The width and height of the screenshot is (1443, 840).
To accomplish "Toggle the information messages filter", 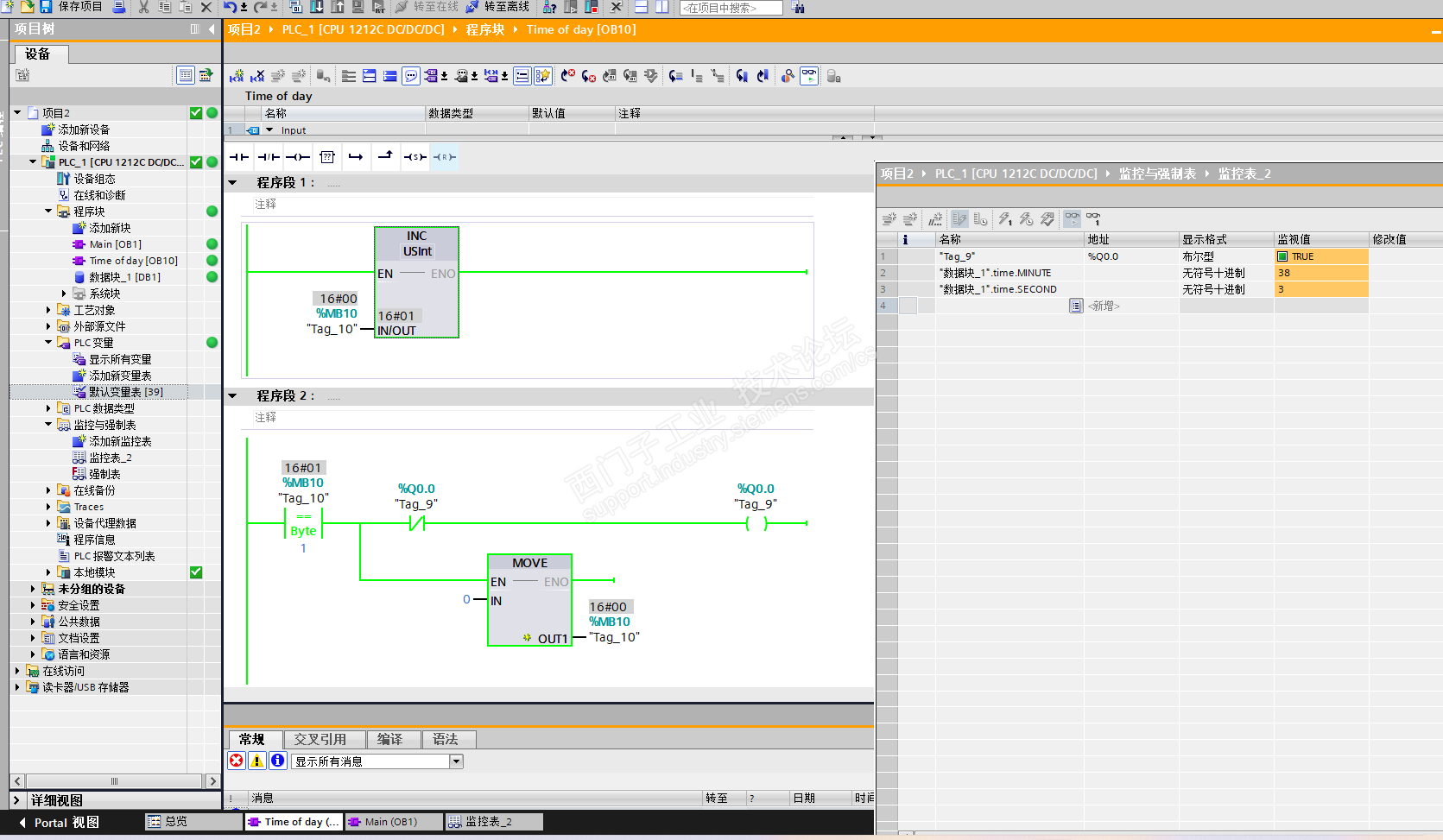I will pos(277,761).
